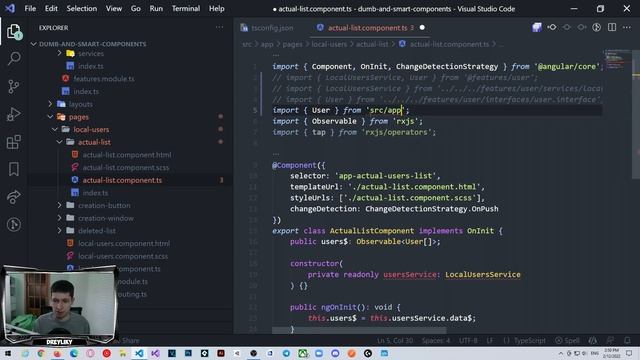Screen dimensions: 640x360
Task: Click the editor minimap preview
Action: (x=617, y=60)
